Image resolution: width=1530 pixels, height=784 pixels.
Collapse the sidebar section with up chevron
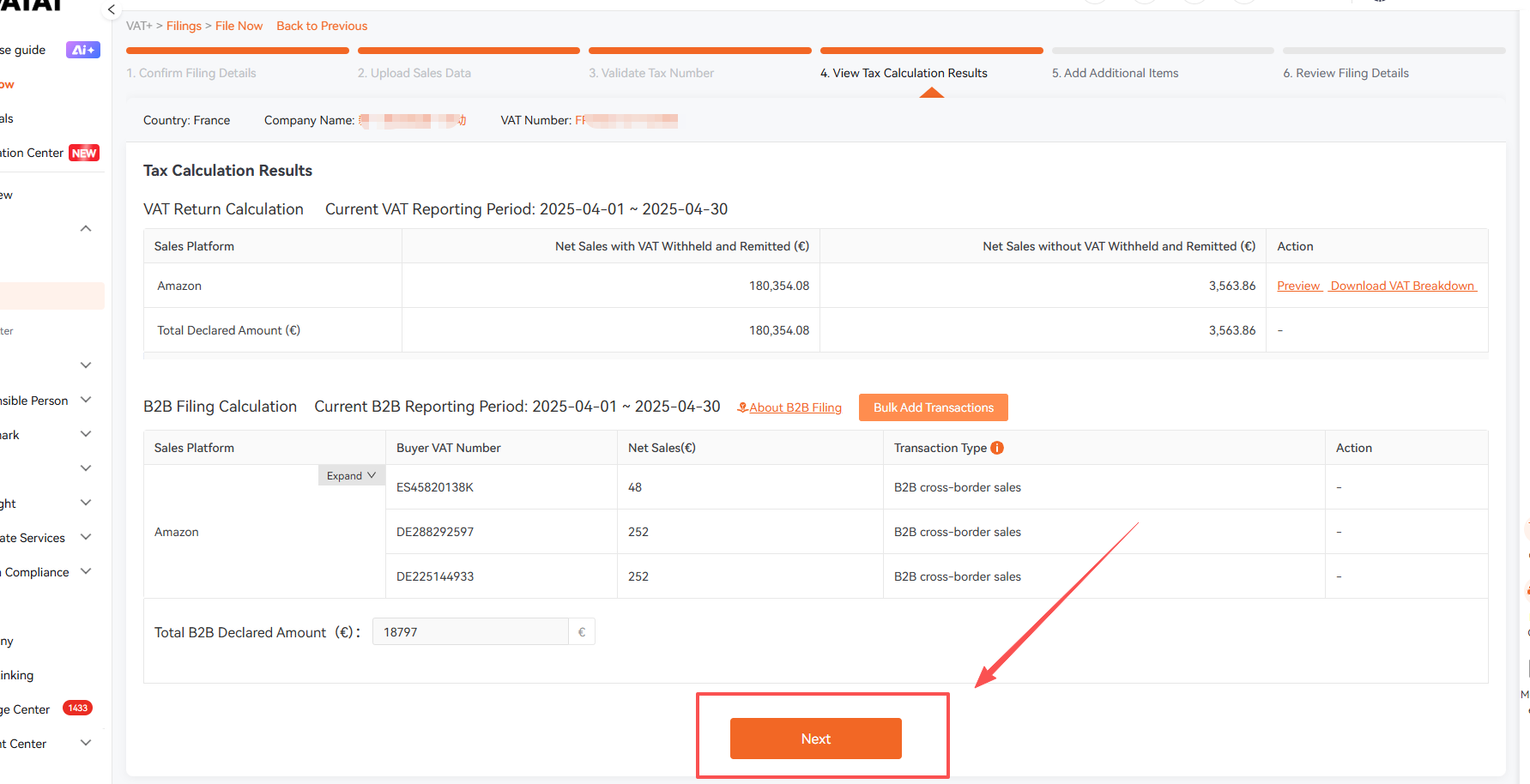(86, 228)
